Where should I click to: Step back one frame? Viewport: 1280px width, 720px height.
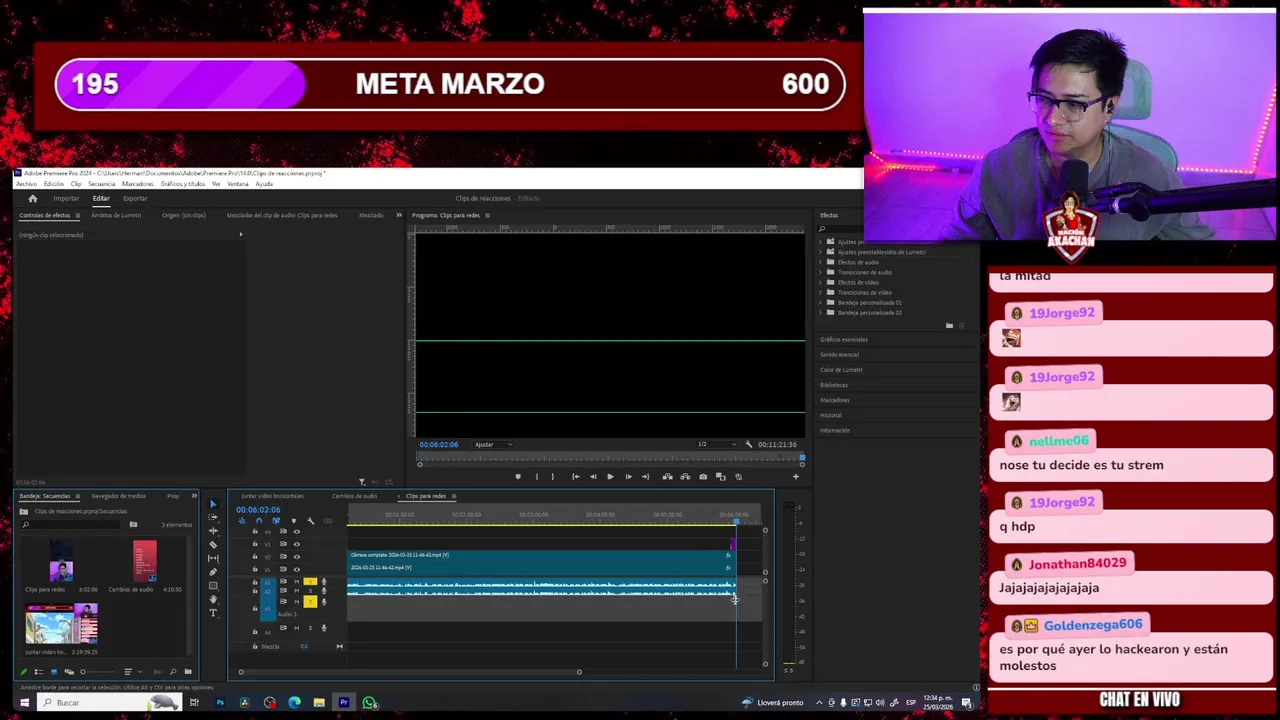pos(593,477)
